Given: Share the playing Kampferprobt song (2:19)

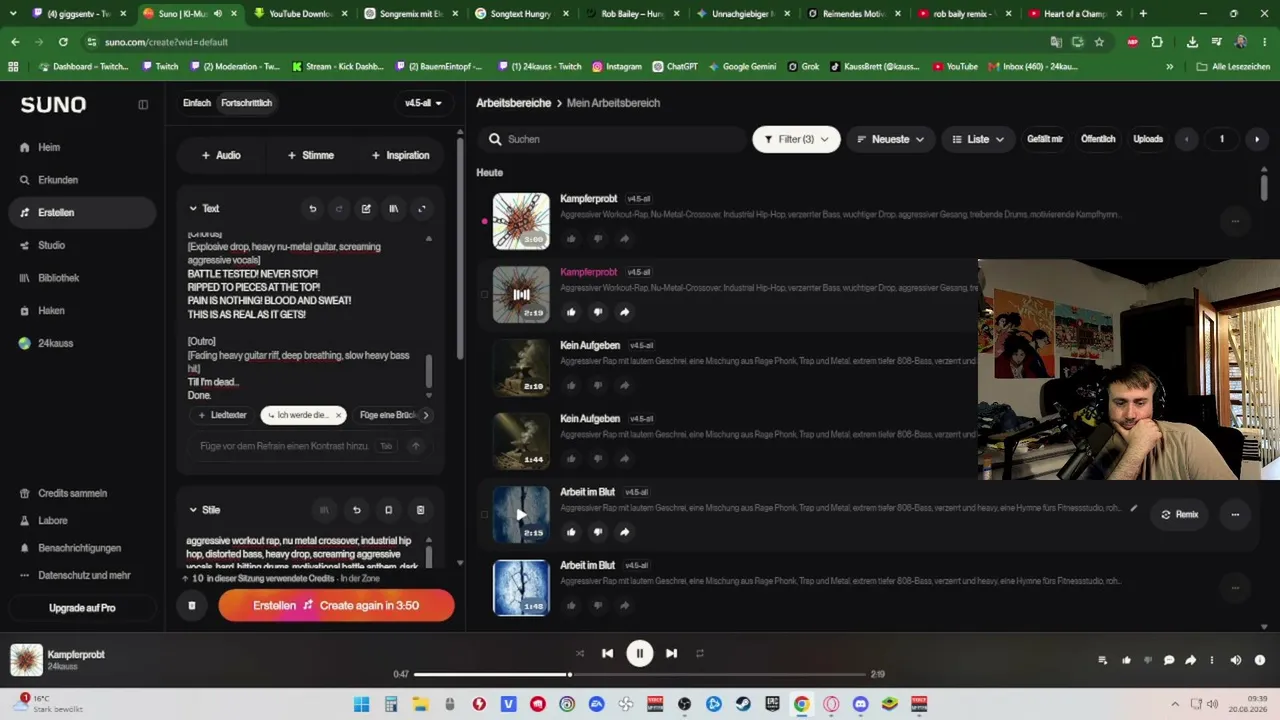Looking at the screenshot, I should pyautogui.click(x=624, y=312).
